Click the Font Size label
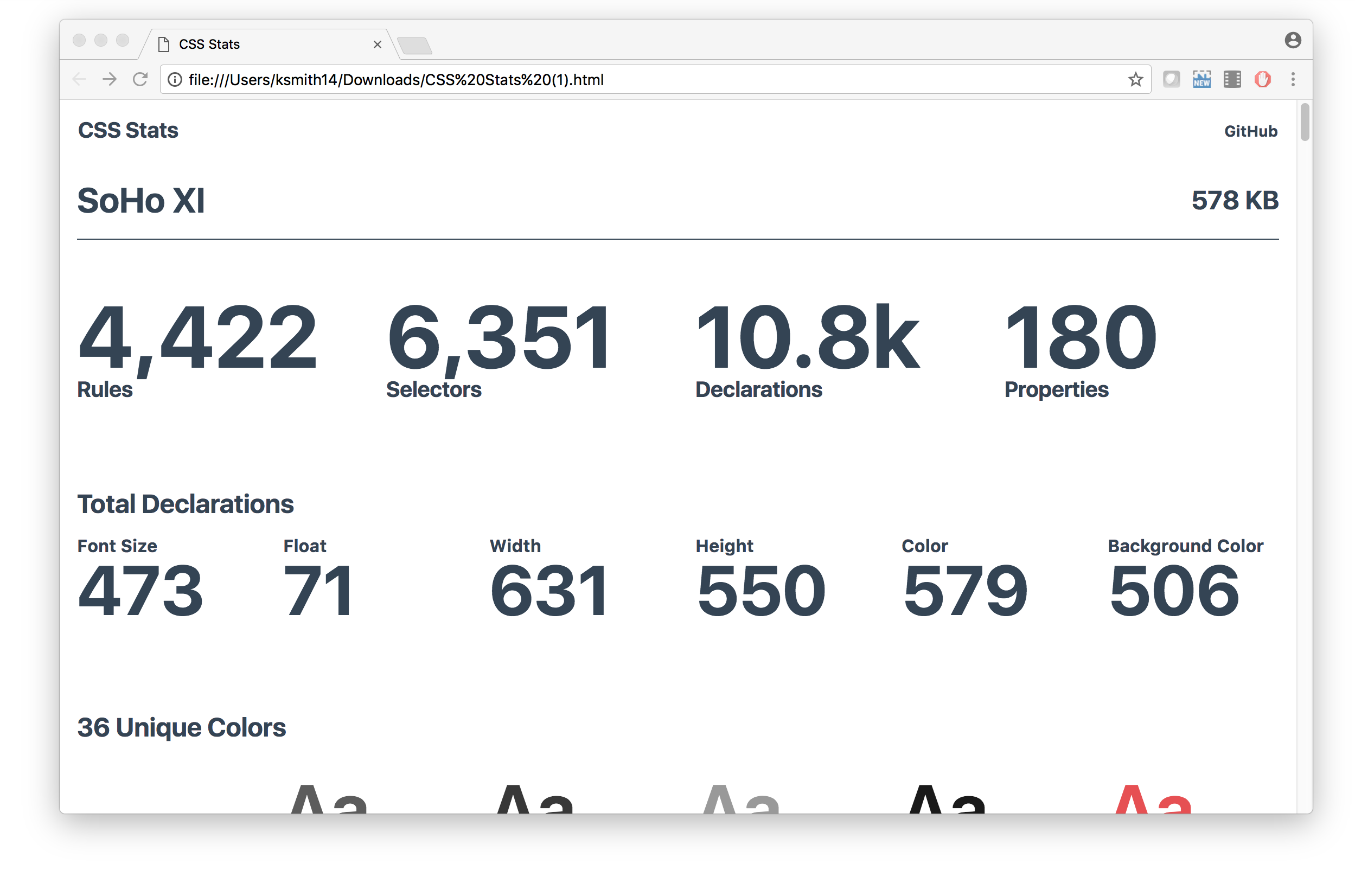1355x896 pixels. tap(117, 546)
